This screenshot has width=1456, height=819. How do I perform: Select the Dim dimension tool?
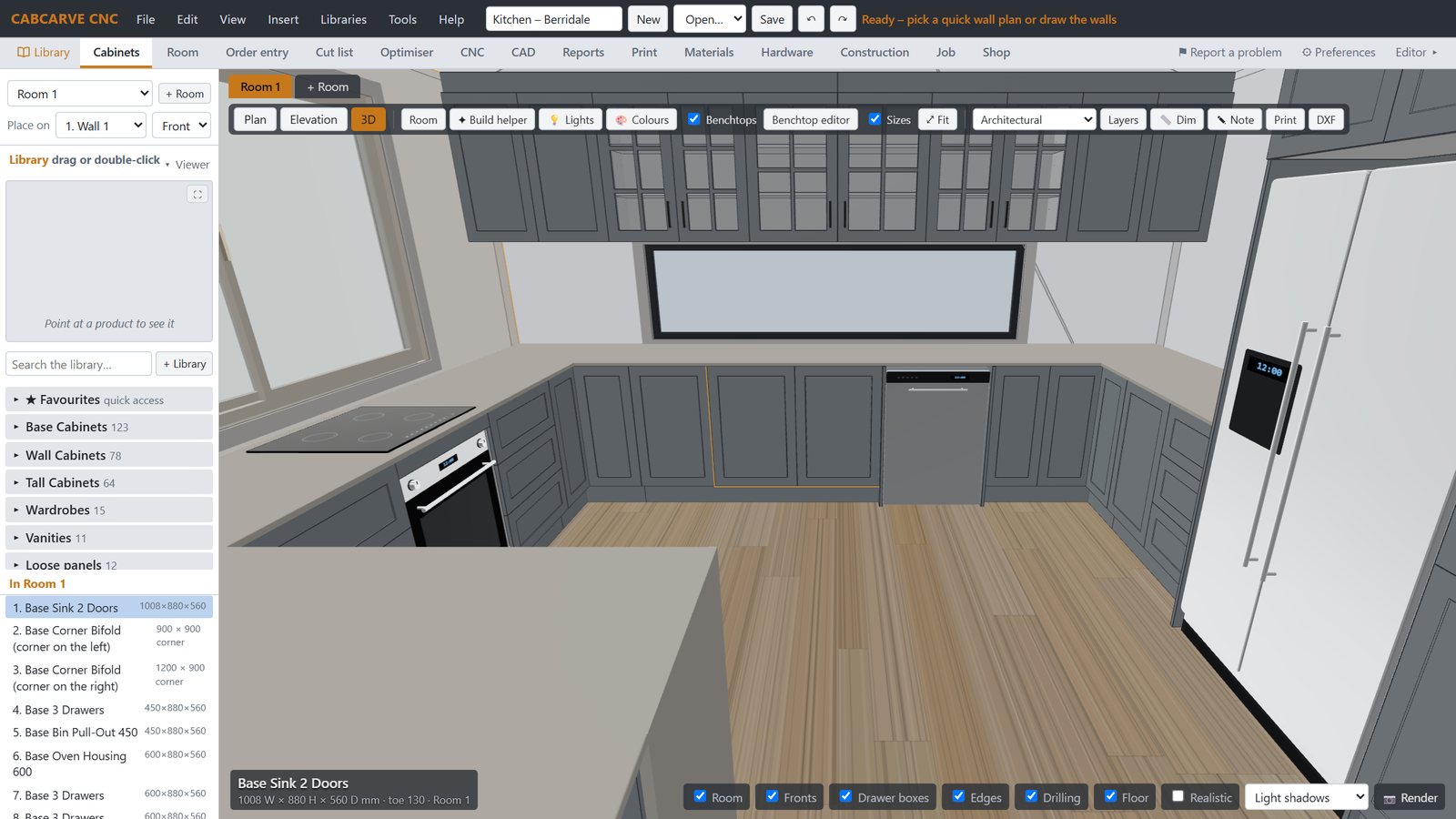[1178, 119]
